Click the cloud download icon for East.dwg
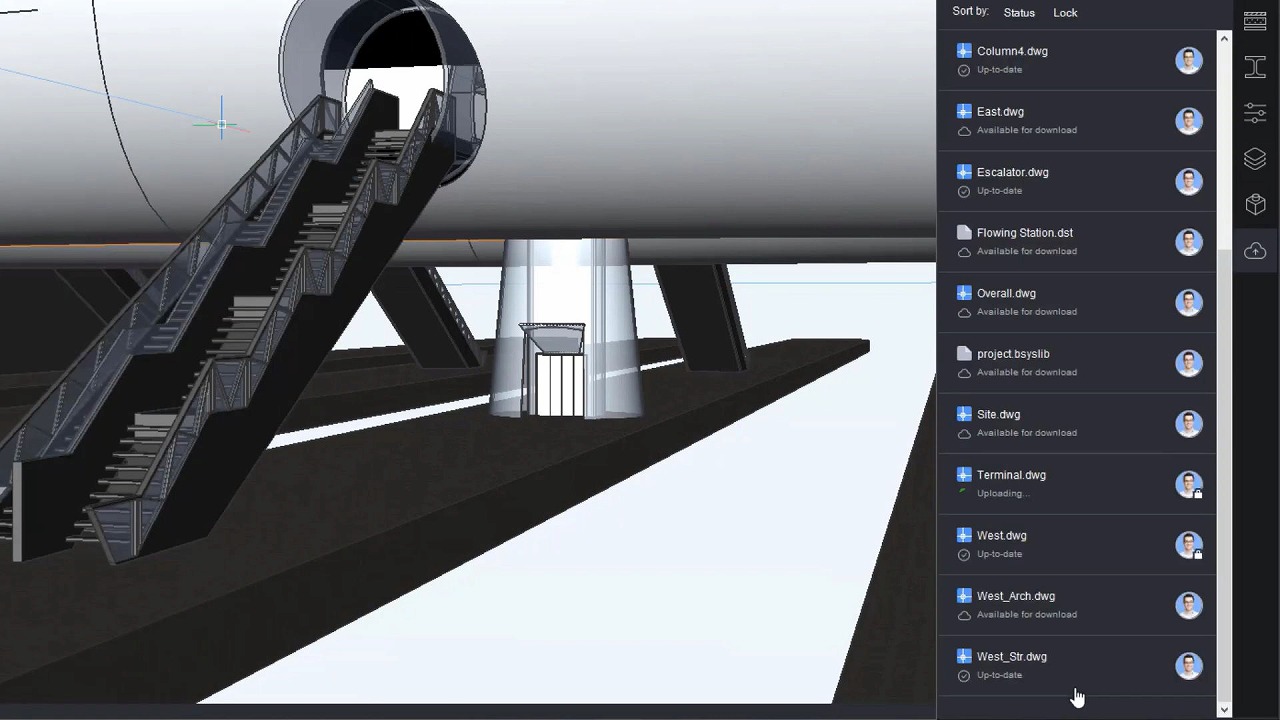Image resolution: width=1280 pixels, height=720 pixels. pyautogui.click(x=964, y=131)
